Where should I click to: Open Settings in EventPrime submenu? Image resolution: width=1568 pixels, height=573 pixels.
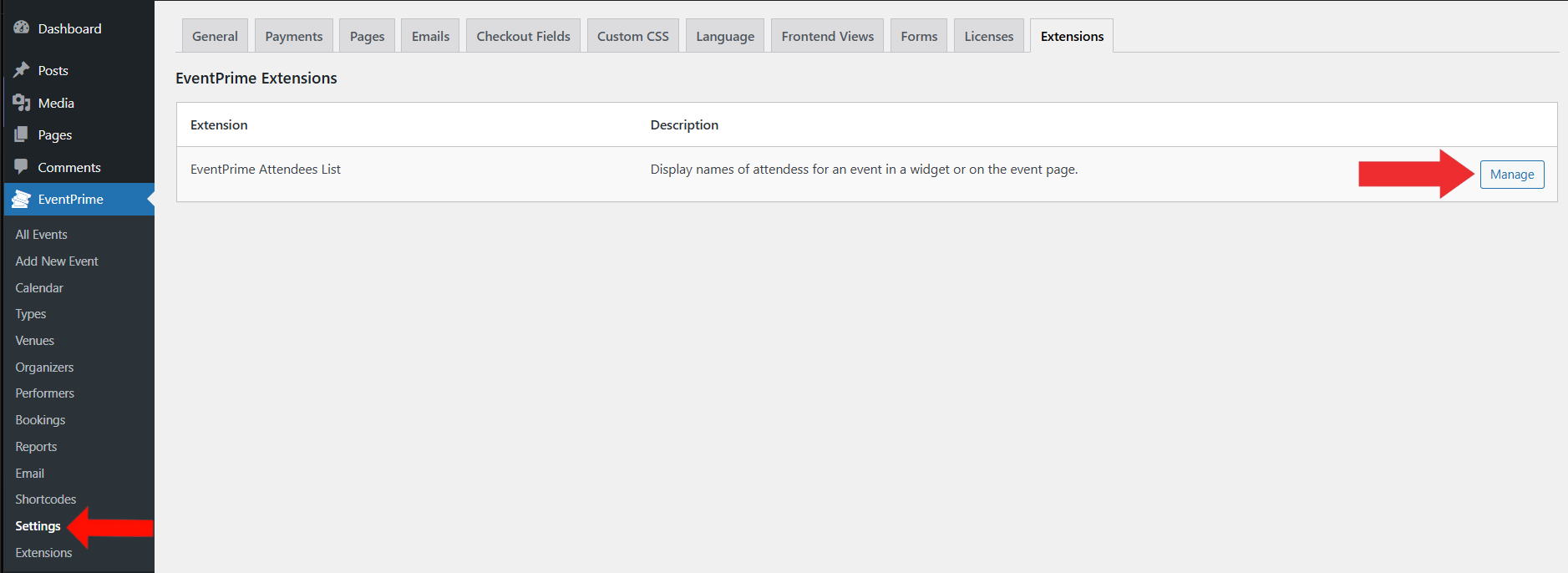click(x=38, y=526)
